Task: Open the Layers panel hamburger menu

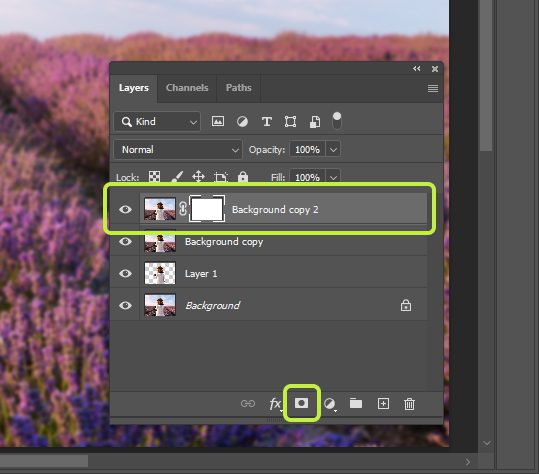Action: click(x=433, y=88)
